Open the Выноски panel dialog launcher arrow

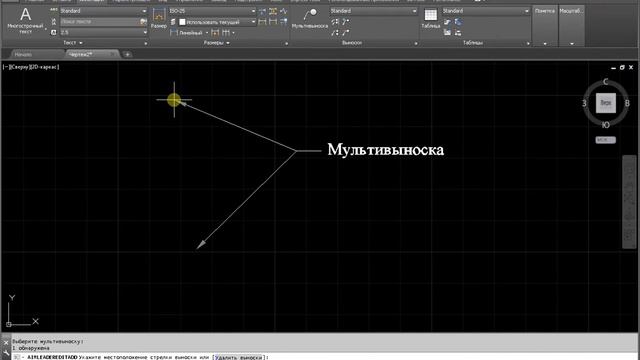[416, 43]
